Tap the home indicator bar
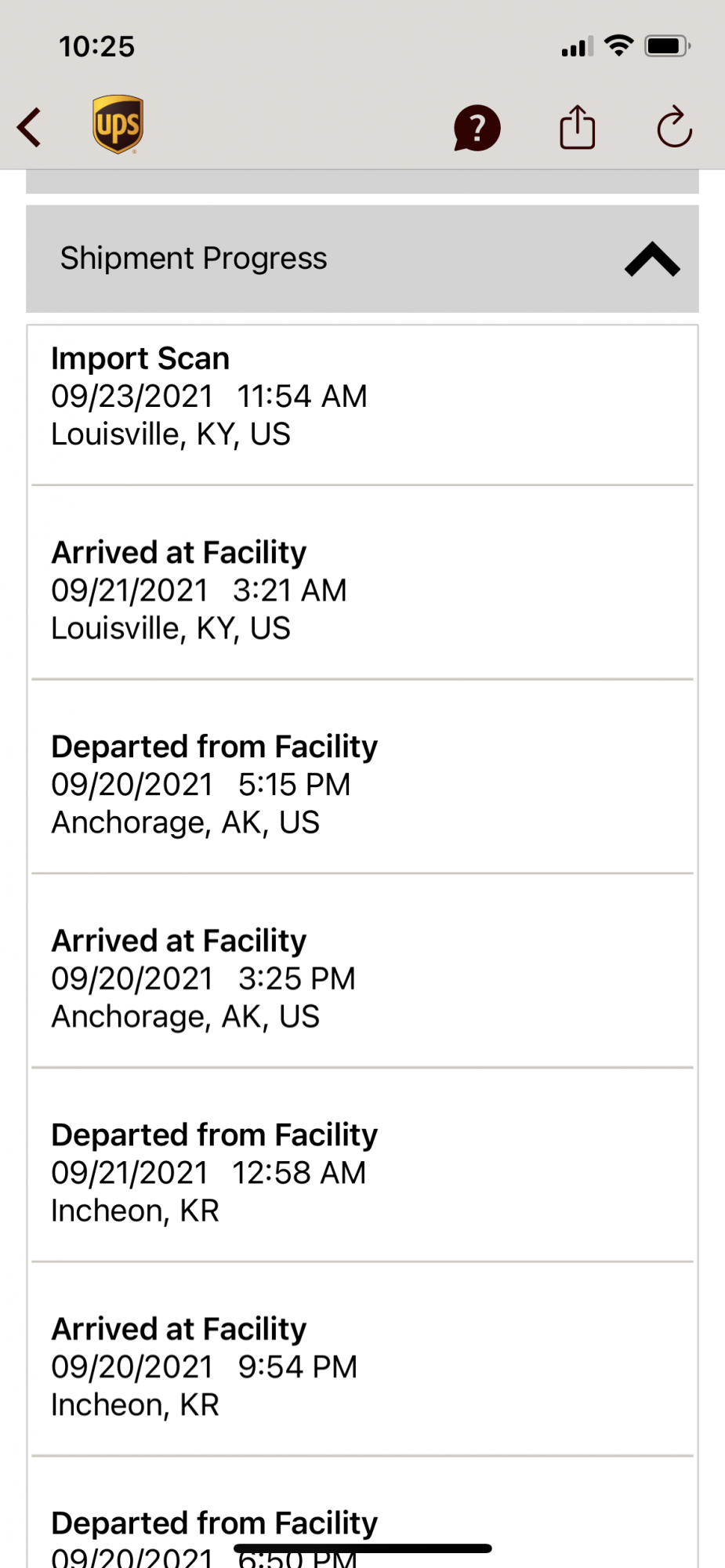This screenshot has height=1568, width=725. (x=362, y=1548)
